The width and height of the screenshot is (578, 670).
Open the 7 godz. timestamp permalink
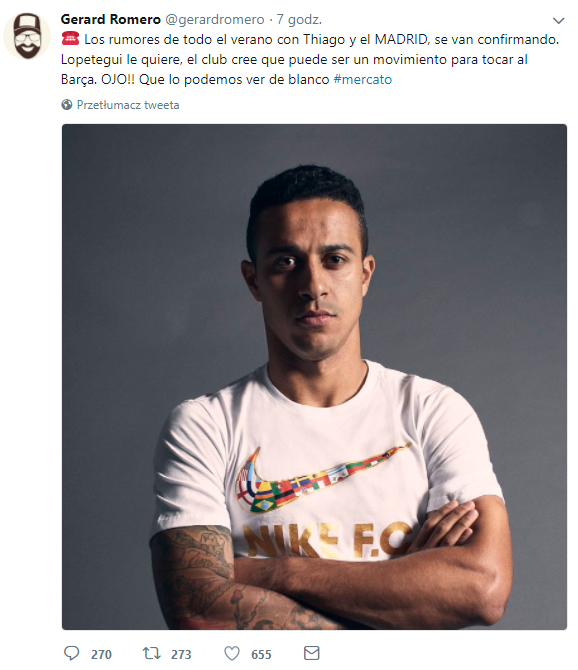[299, 19]
